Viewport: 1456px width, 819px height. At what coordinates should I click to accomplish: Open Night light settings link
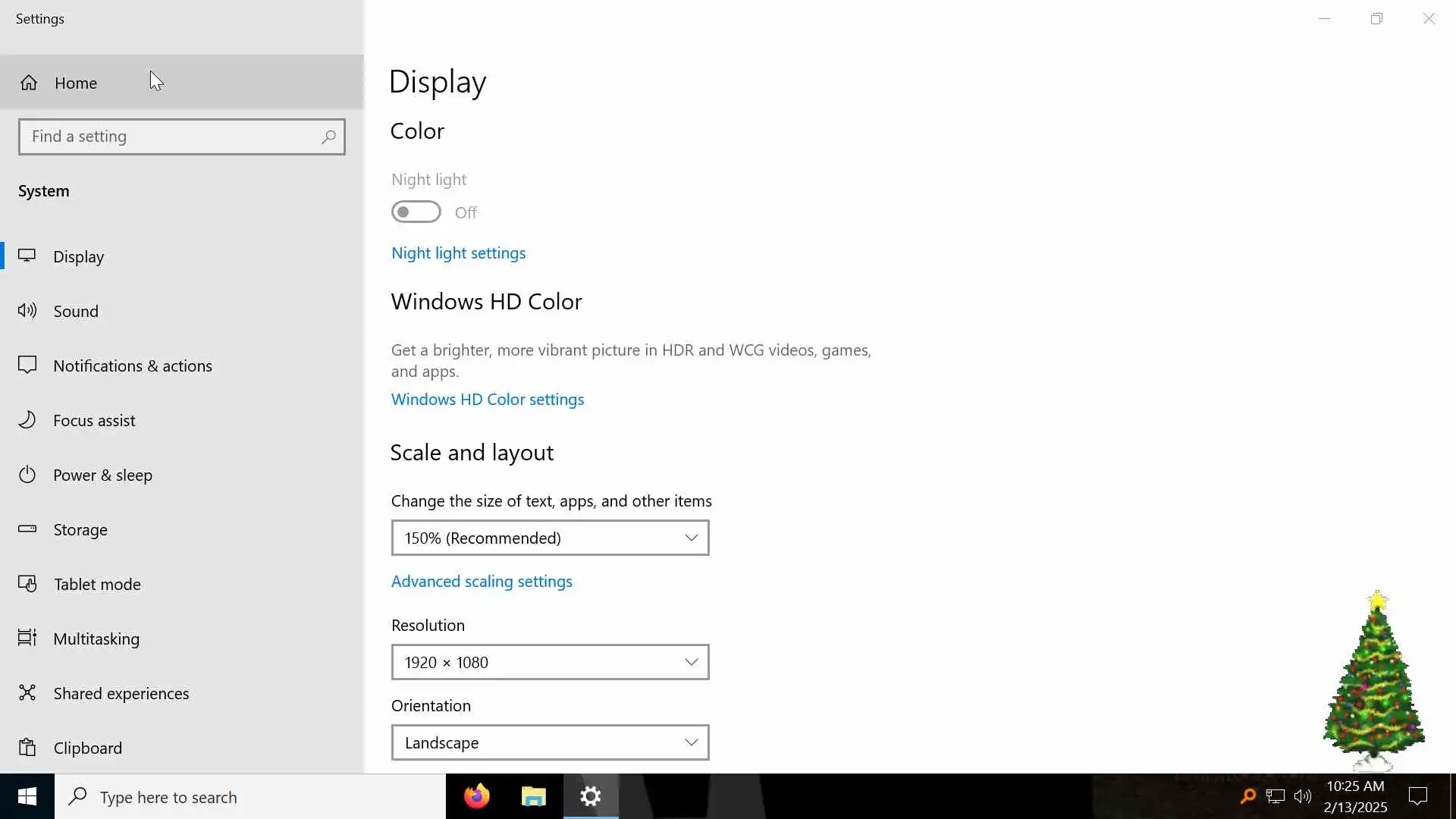point(458,253)
